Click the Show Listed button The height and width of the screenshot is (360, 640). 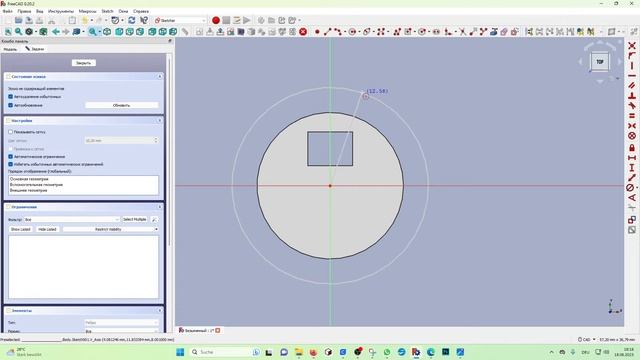tap(20, 229)
